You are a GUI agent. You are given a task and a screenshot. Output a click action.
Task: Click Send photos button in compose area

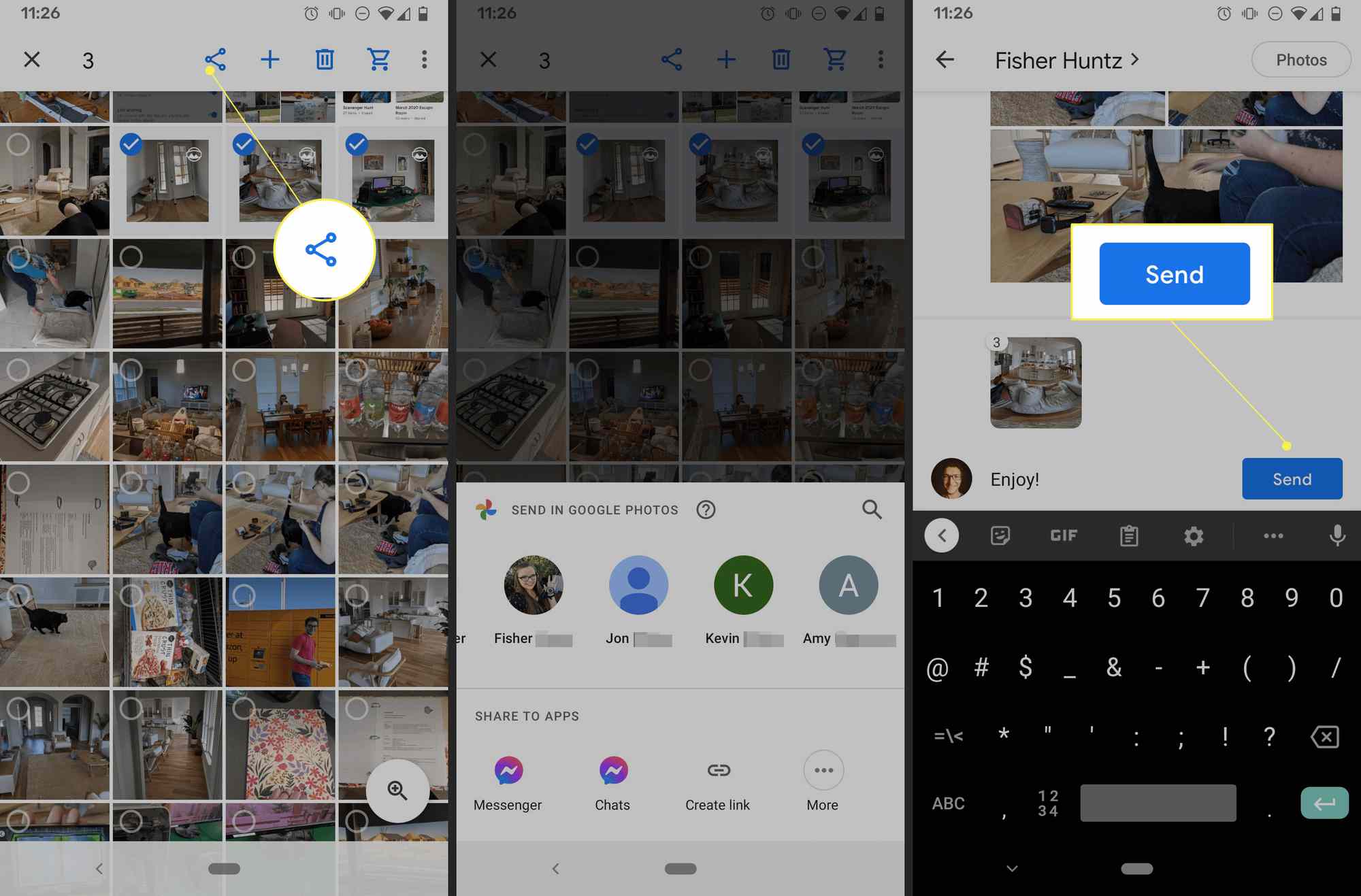pyautogui.click(x=1291, y=478)
